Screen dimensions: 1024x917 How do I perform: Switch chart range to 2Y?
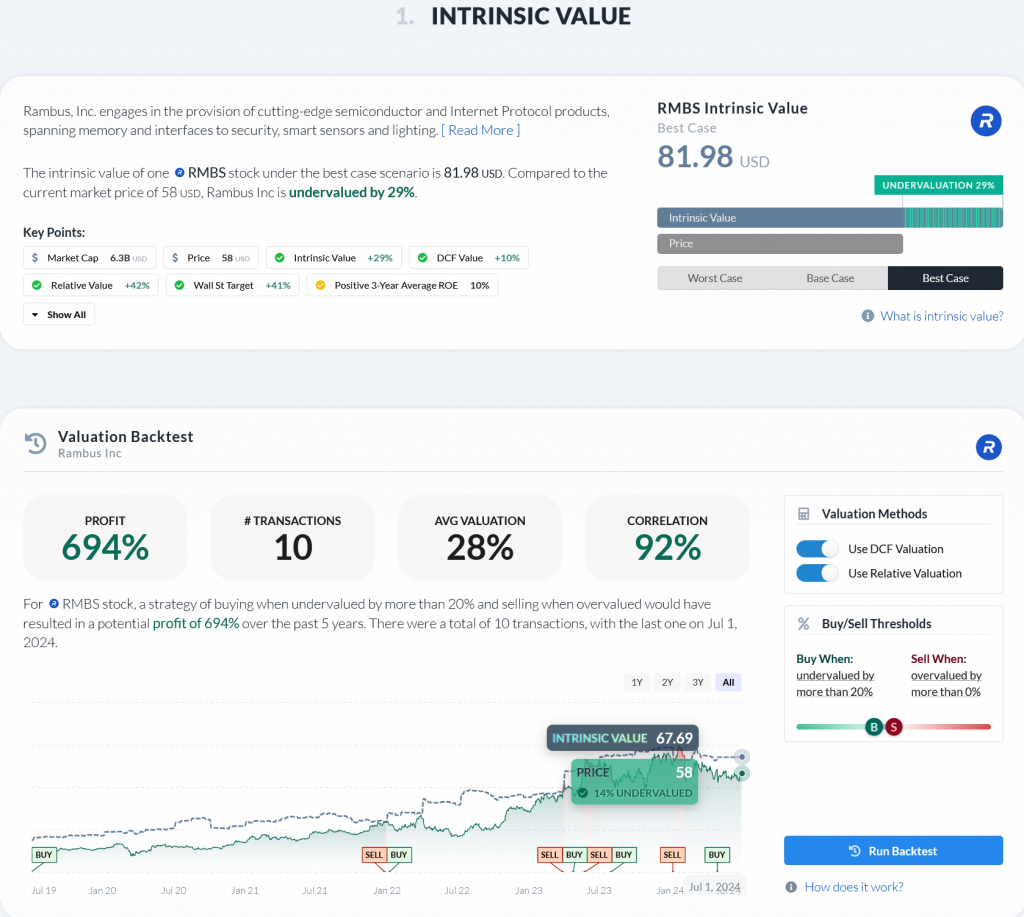tap(667, 683)
